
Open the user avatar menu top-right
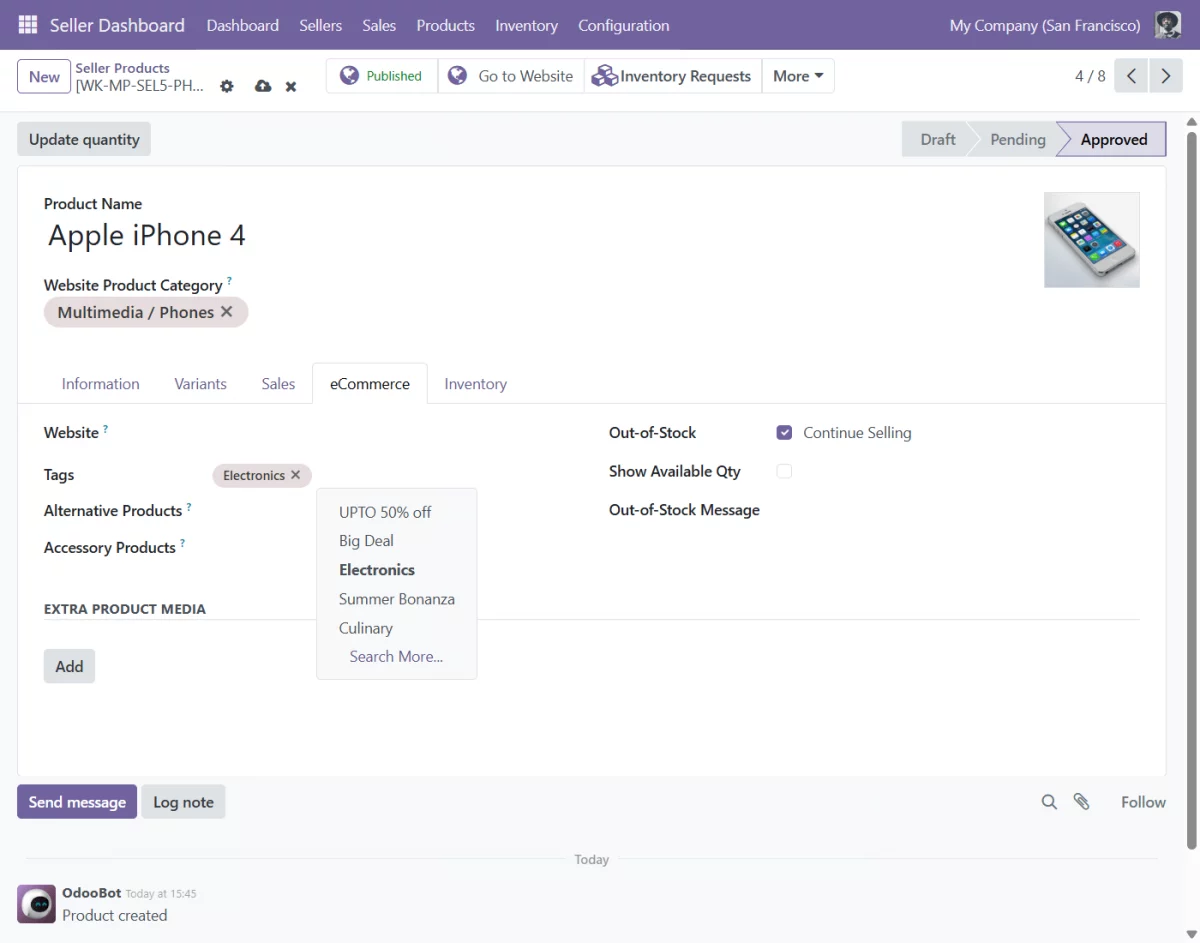pyautogui.click(x=1167, y=25)
